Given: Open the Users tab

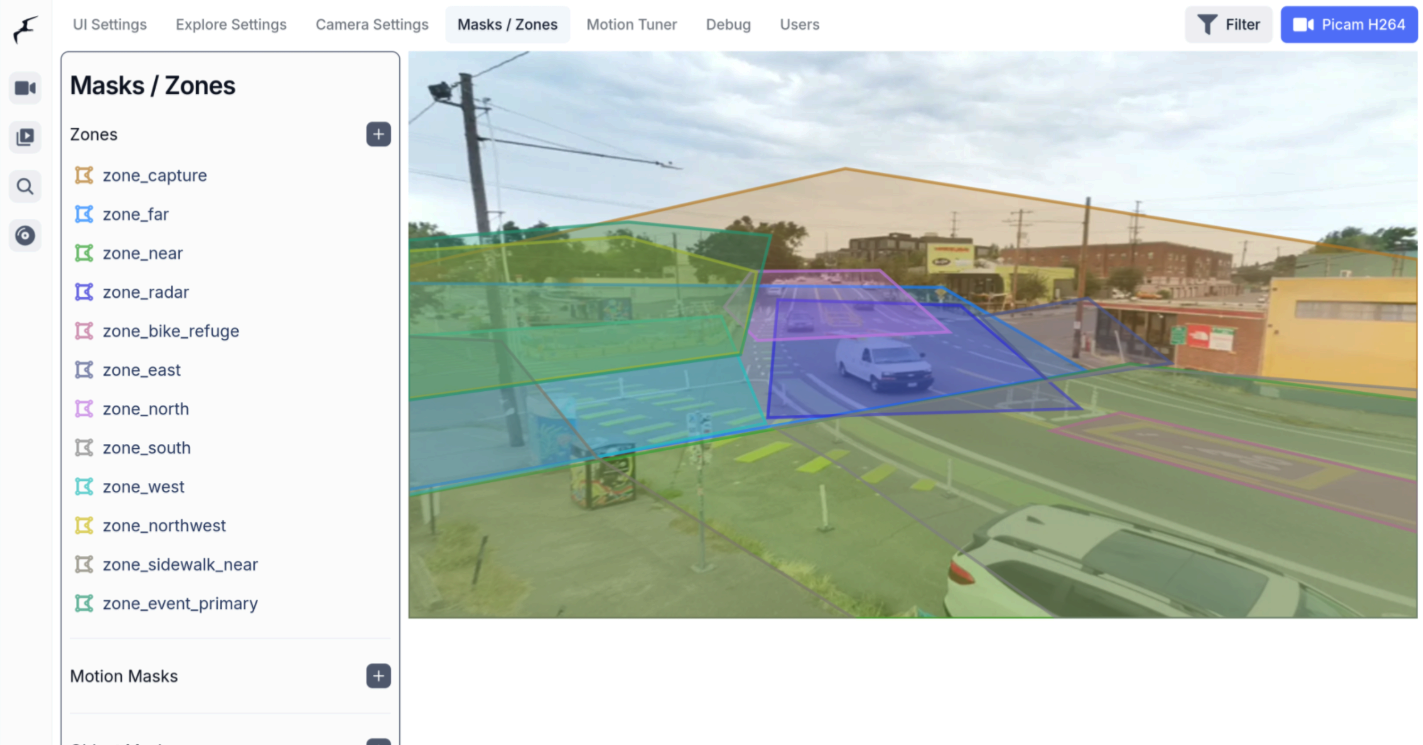Looking at the screenshot, I should coord(800,25).
